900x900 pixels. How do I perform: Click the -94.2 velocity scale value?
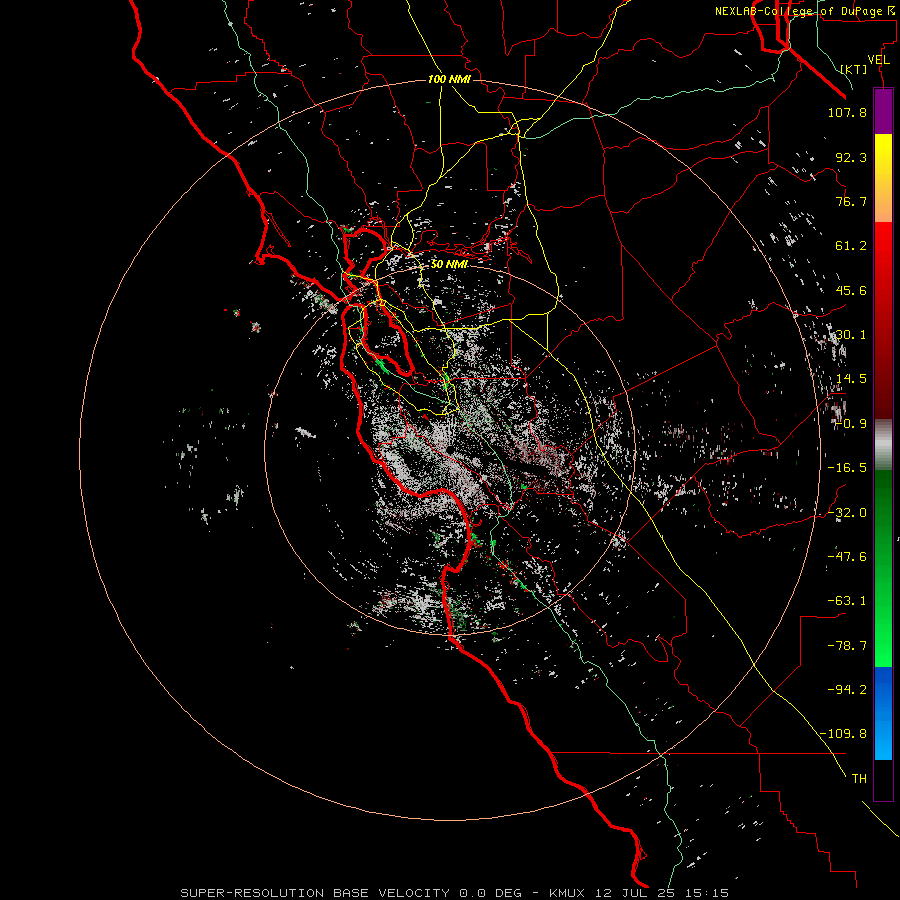coord(847,689)
